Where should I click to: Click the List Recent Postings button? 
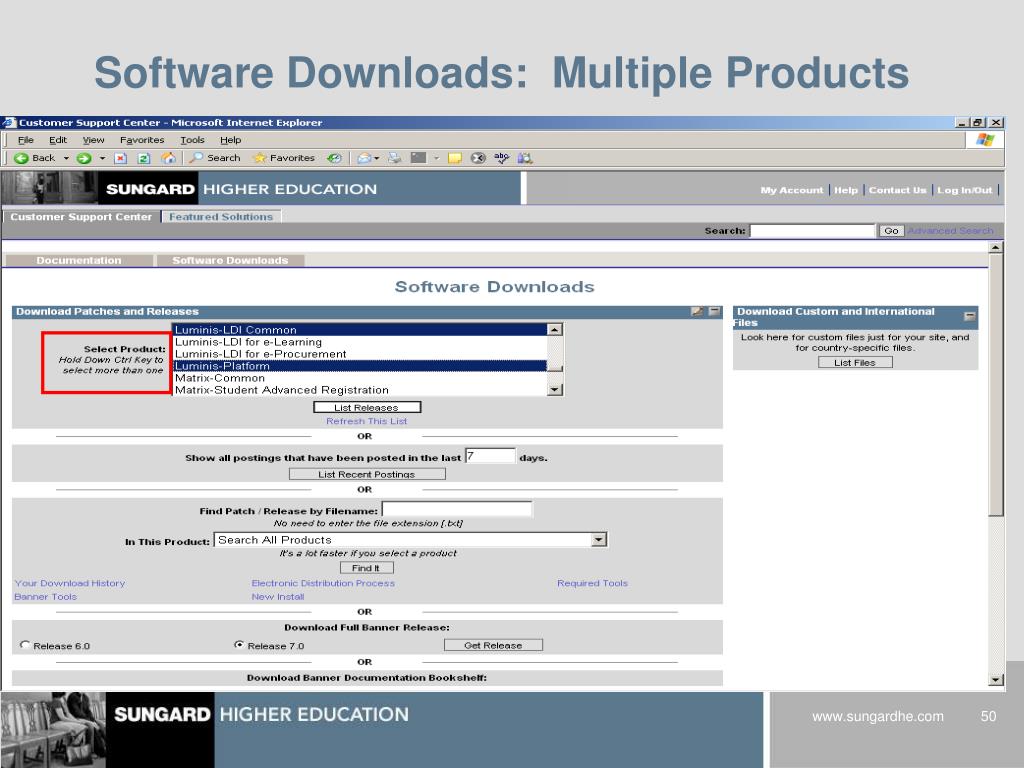(x=367, y=474)
